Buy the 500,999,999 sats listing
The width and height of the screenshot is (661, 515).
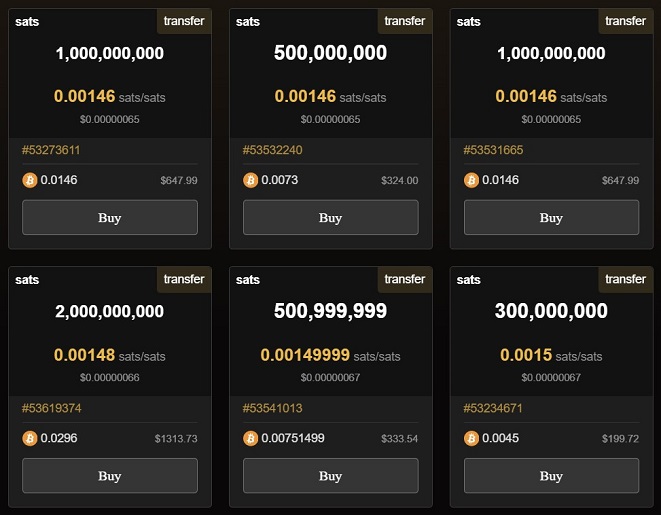pyautogui.click(x=330, y=475)
